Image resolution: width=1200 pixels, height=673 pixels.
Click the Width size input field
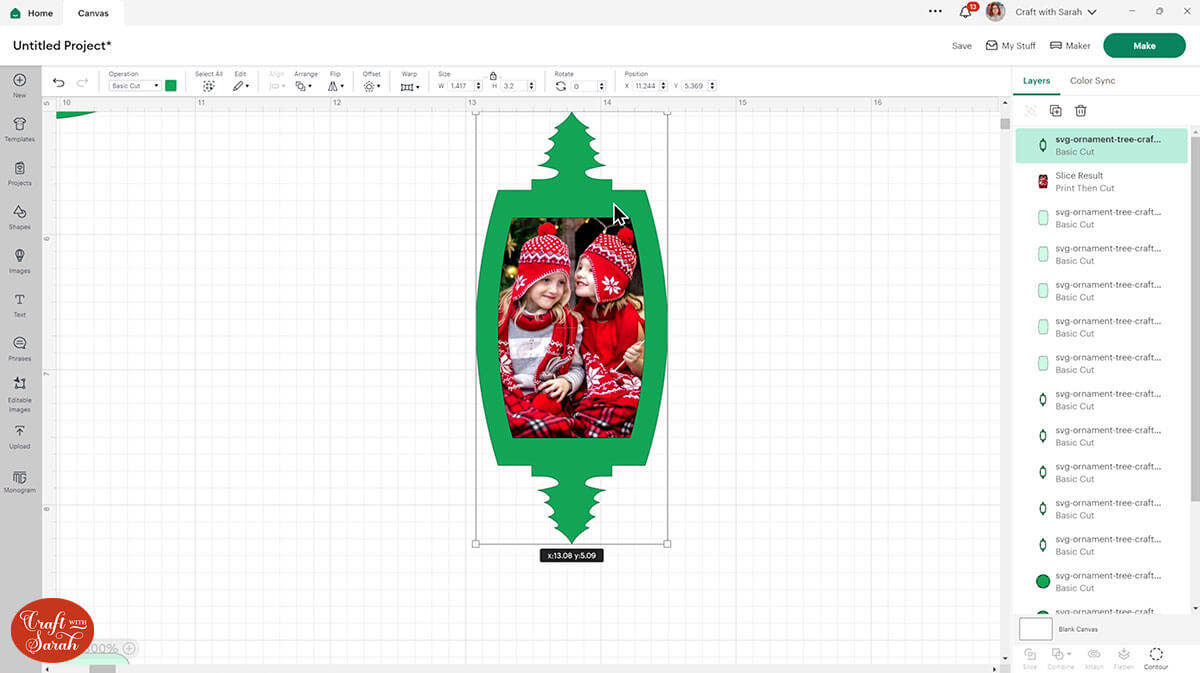click(x=459, y=86)
